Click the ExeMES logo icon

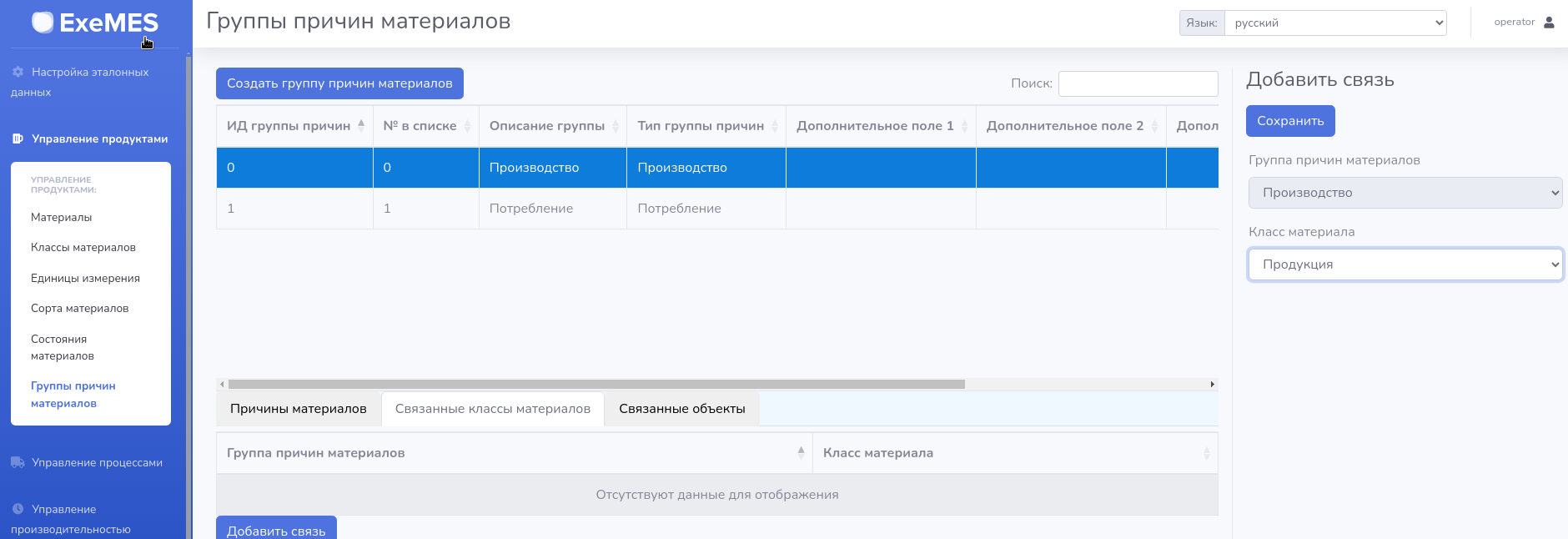pyautogui.click(x=43, y=23)
